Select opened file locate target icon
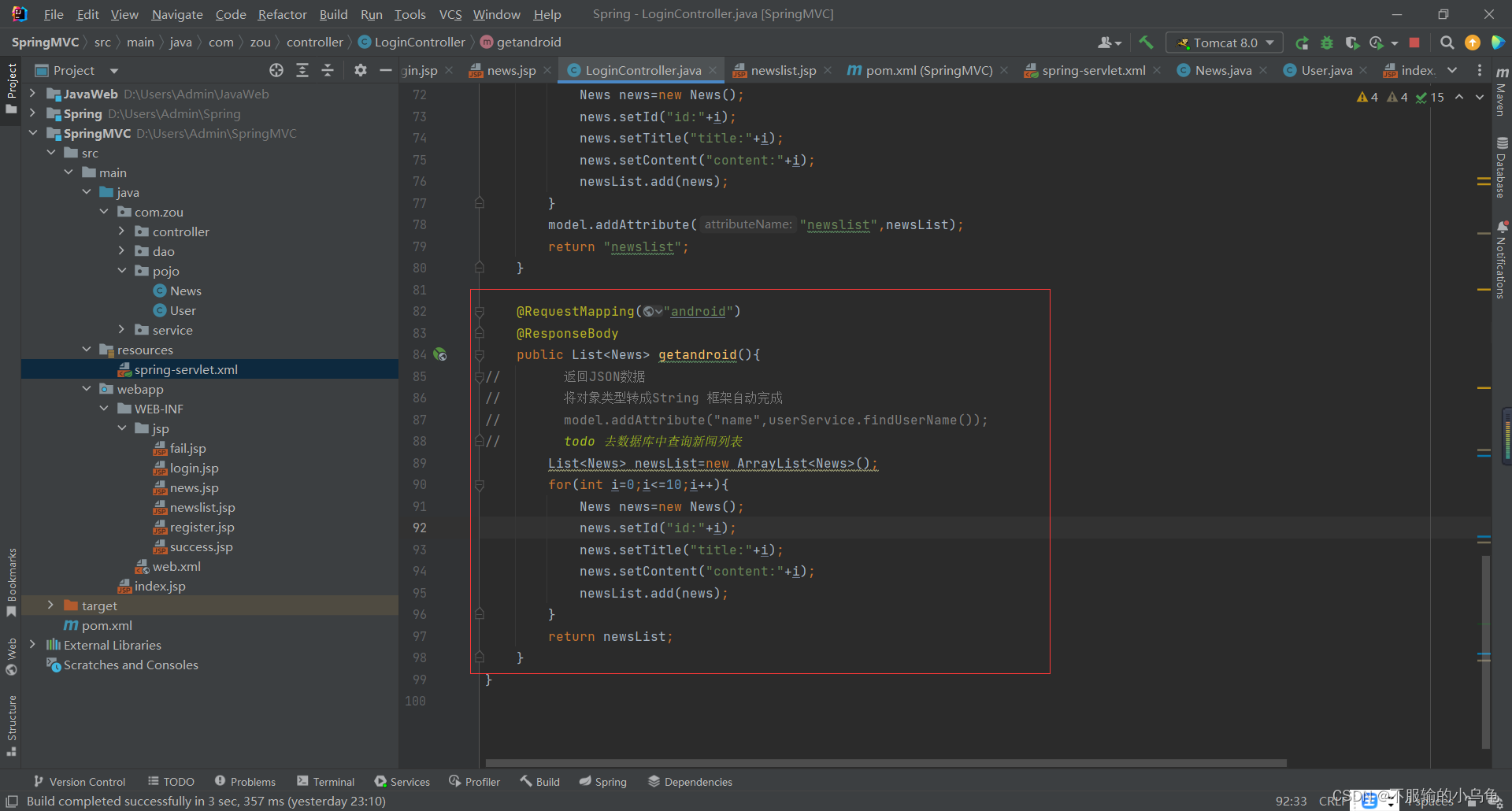 [x=276, y=70]
